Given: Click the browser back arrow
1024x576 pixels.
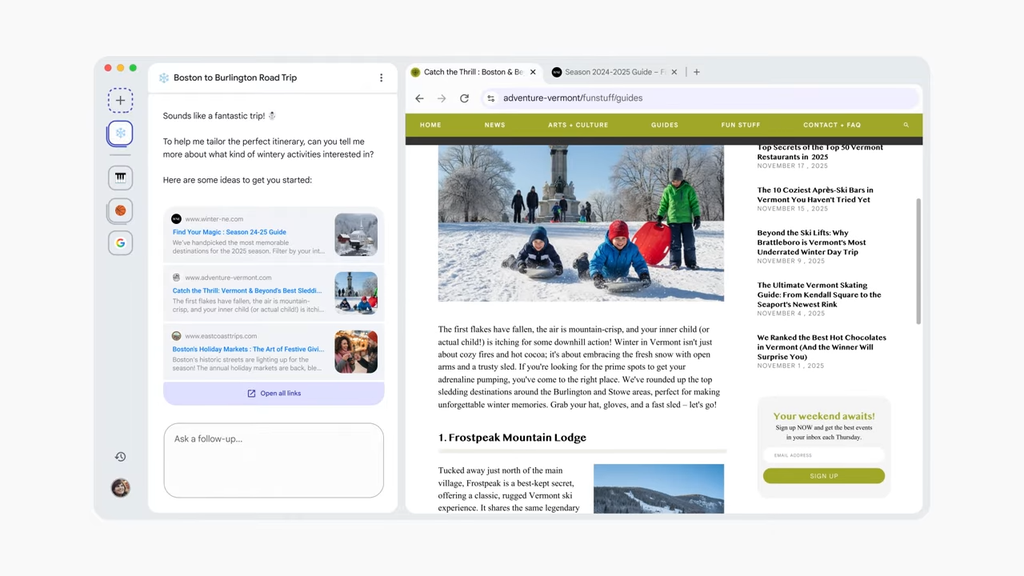Looking at the screenshot, I should coord(419,98).
